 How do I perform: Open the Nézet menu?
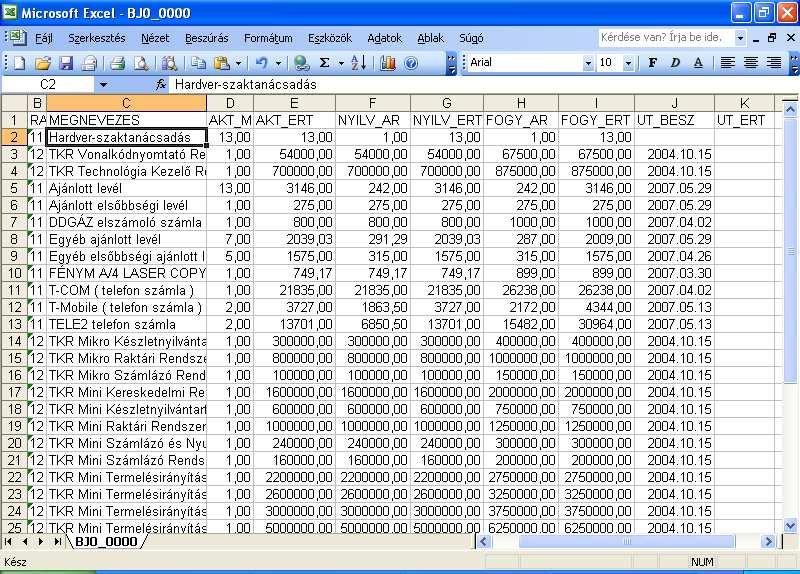(155, 38)
